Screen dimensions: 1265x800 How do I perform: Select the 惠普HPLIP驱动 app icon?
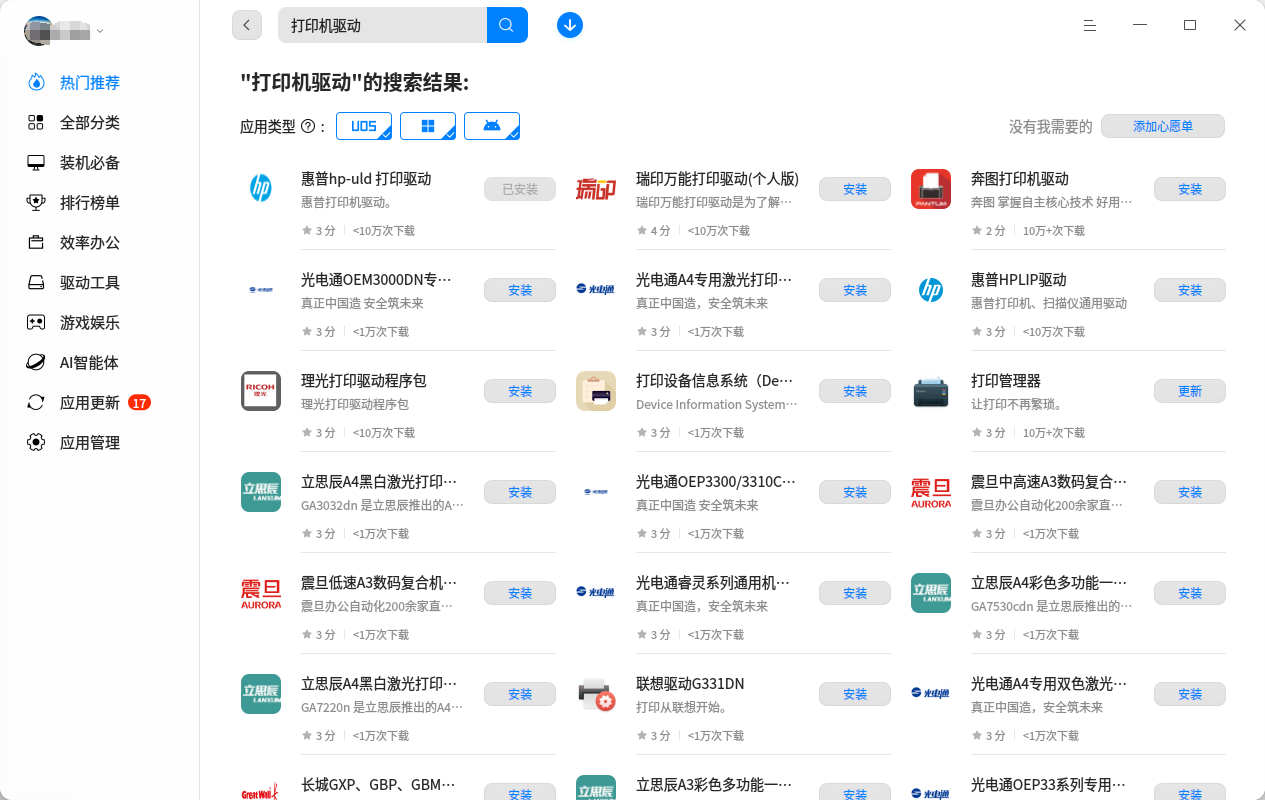931,290
